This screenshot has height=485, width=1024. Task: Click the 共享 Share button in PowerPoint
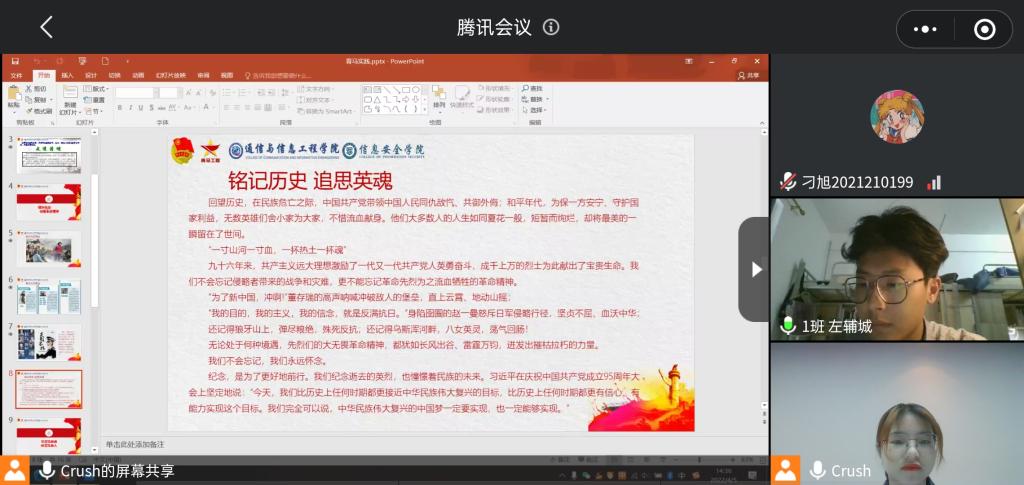click(x=748, y=75)
